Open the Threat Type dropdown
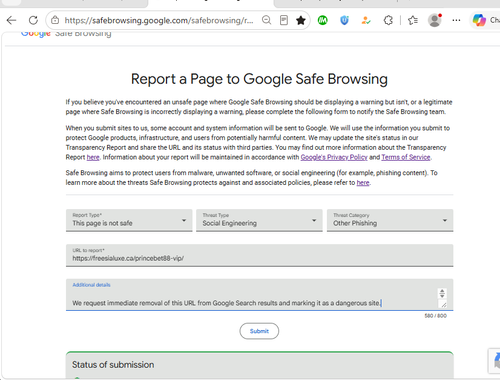This screenshot has height=380, width=500. click(x=259, y=220)
